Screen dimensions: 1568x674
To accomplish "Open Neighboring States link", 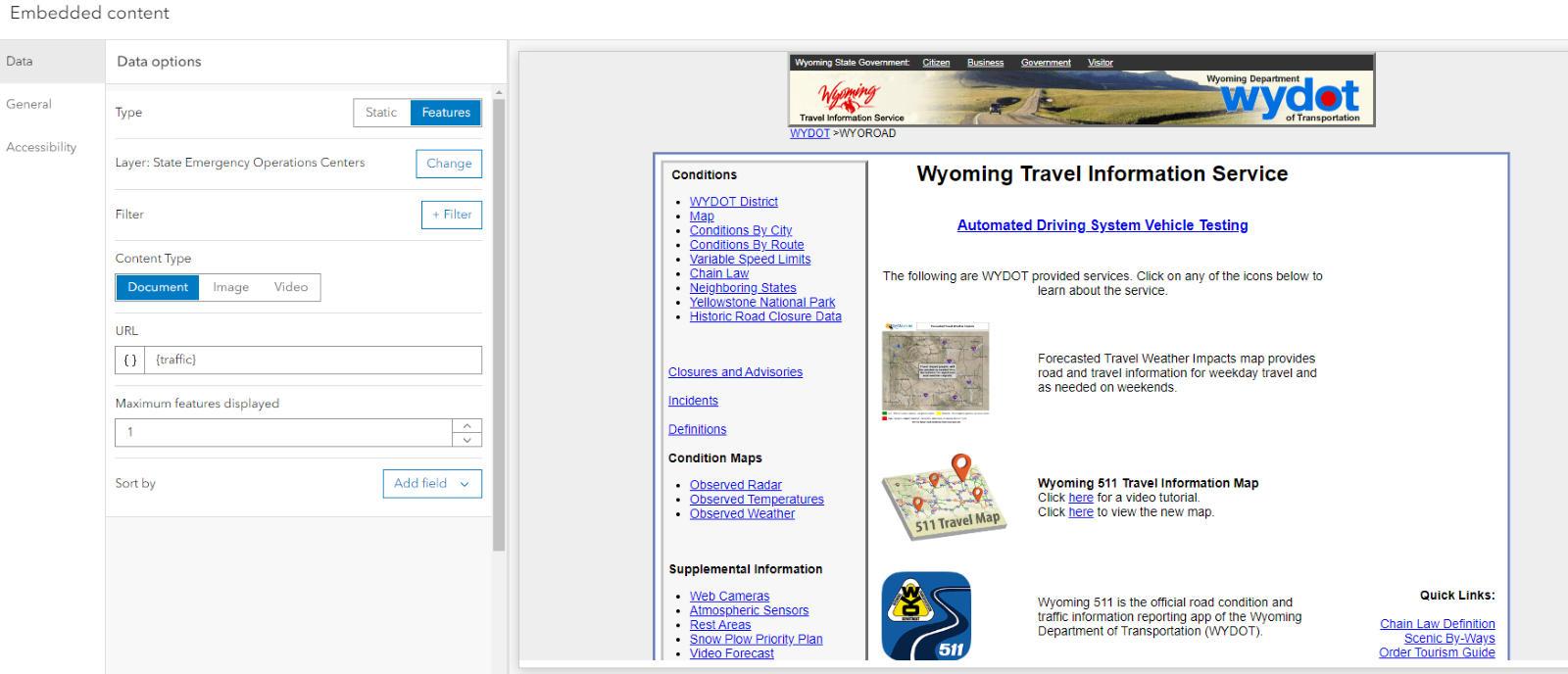I will [742, 288].
